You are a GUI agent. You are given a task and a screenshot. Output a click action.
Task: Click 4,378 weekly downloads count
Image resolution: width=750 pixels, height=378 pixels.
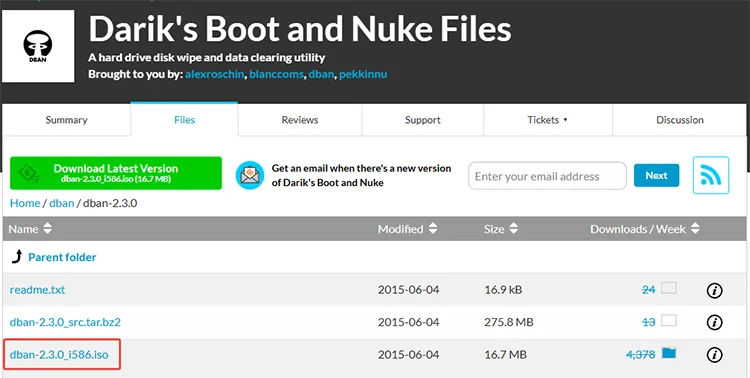coord(640,355)
